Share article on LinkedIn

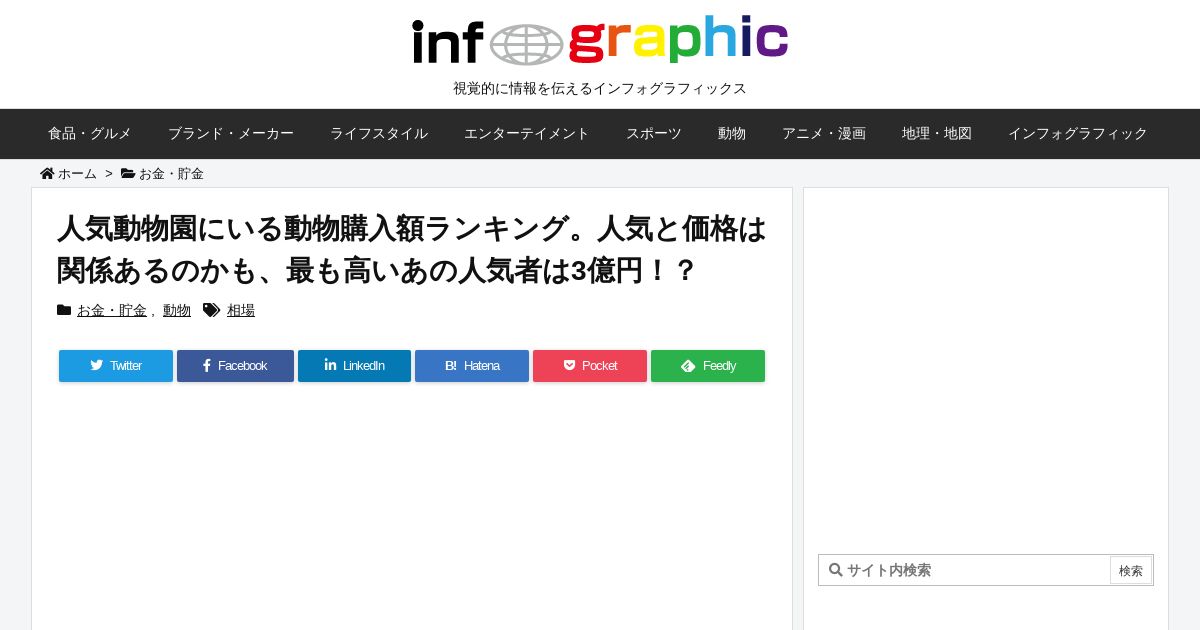point(354,366)
